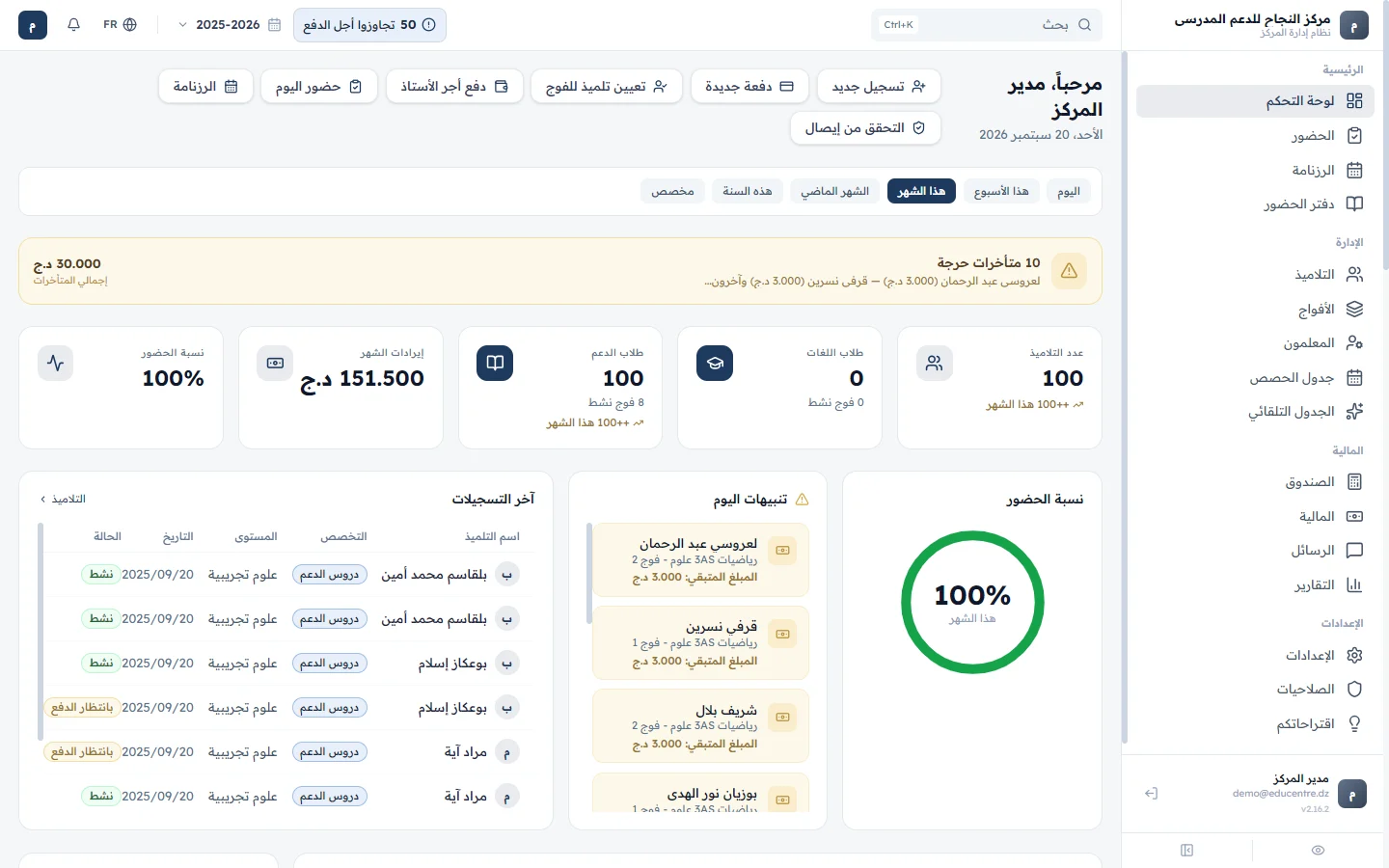1389x868 pixels.
Task: Click the حضور اليوم quick action
Action: (318, 87)
